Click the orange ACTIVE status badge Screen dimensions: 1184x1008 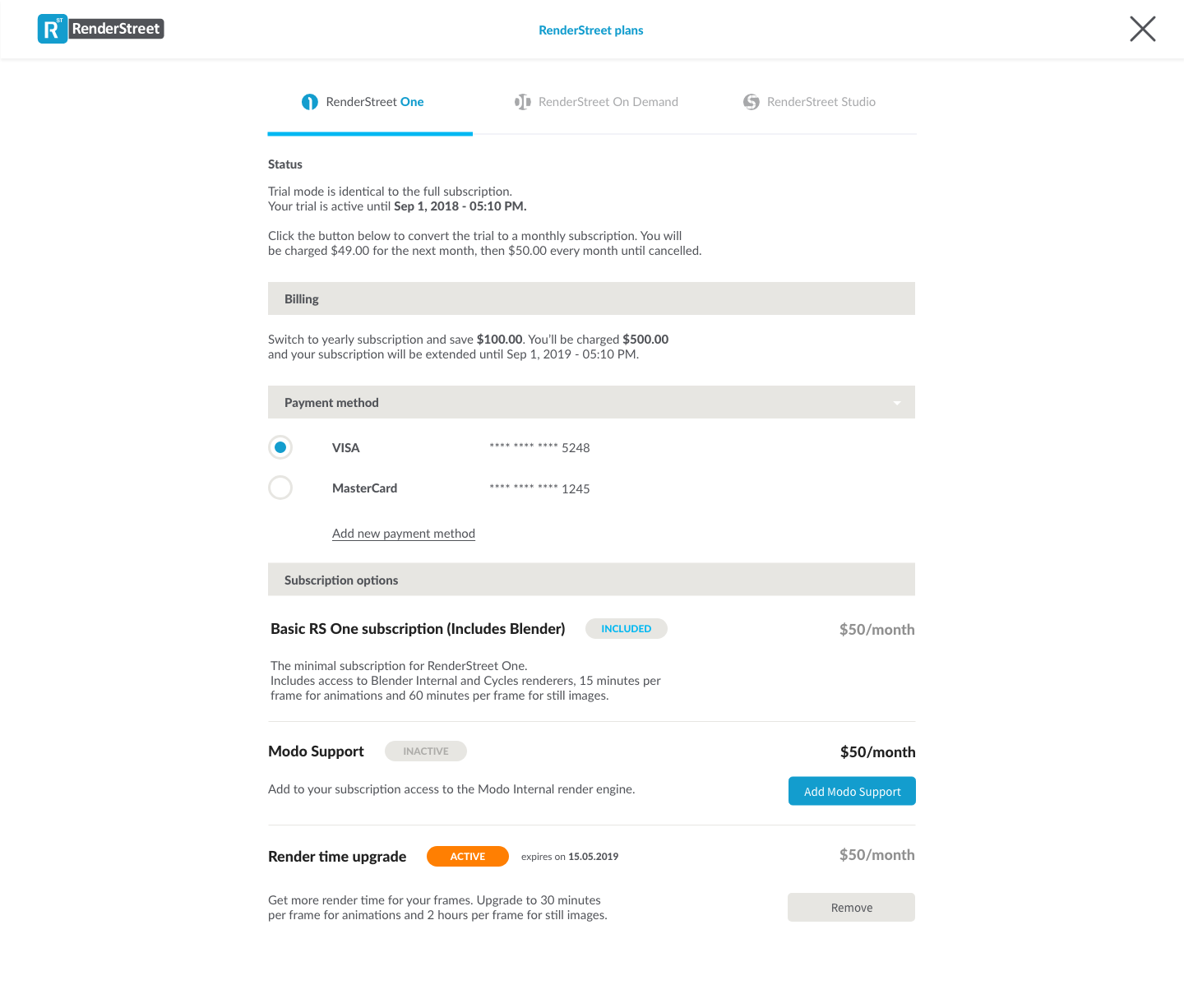click(x=468, y=857)
